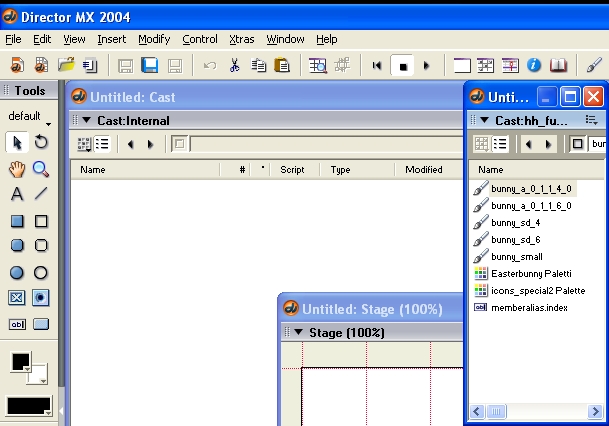
Task: Select the Line tool
Action: 41,193
